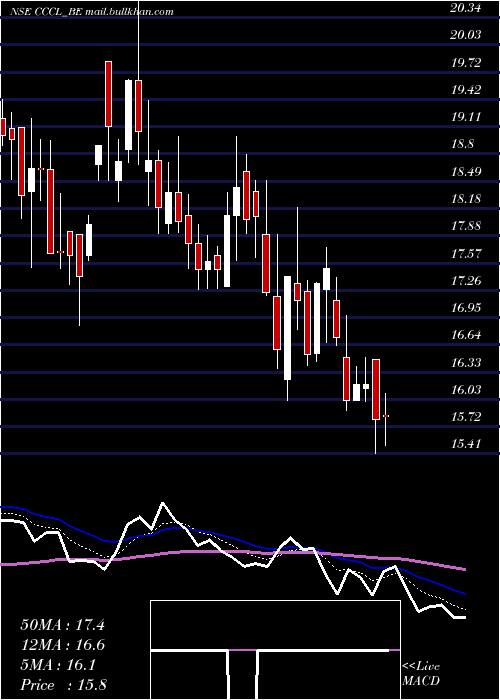
Task: Click the tallest red candle near 19.72
Action: tap(108, 94)
